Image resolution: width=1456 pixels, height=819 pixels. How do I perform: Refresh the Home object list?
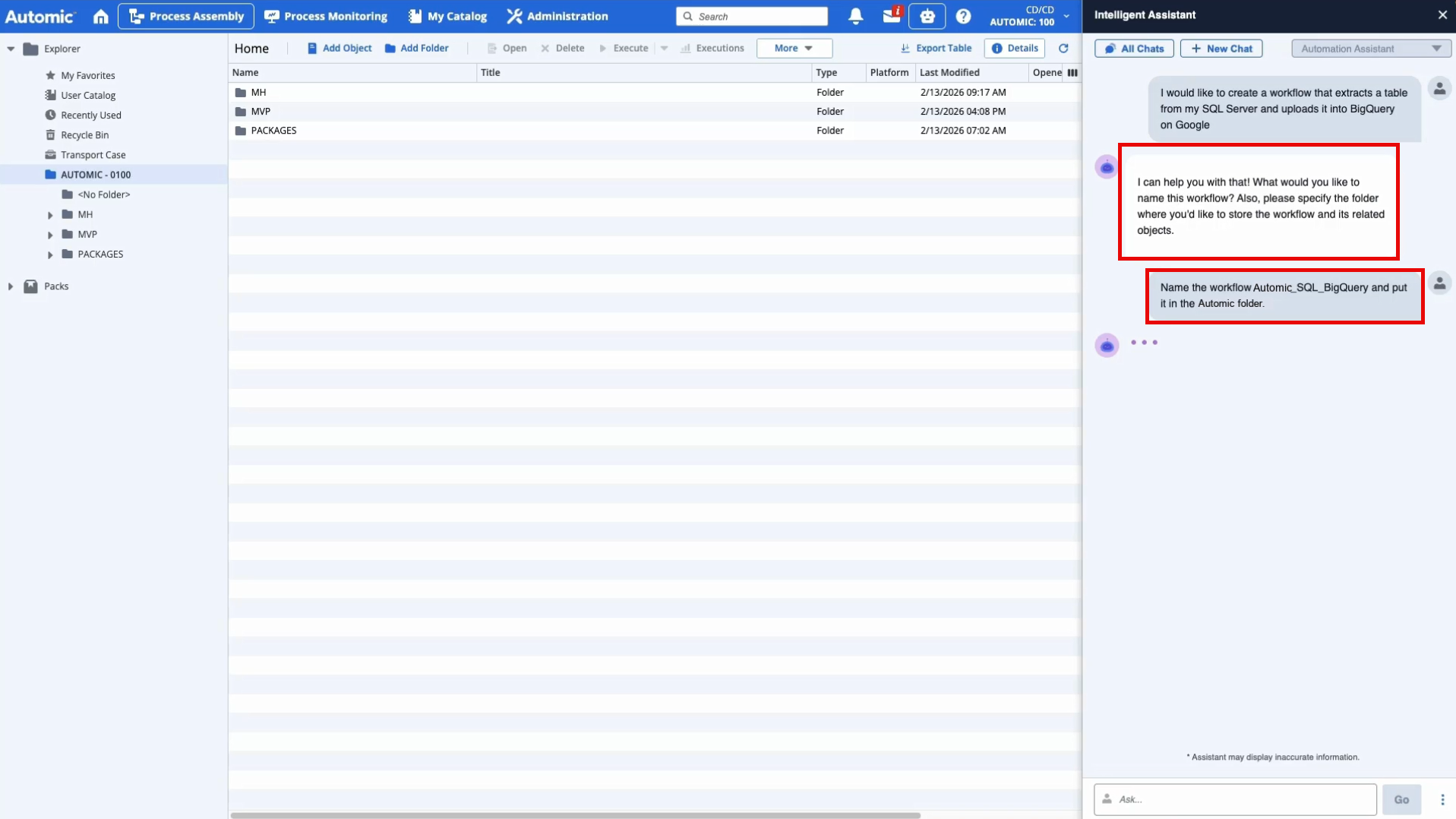coord(1063,48)
